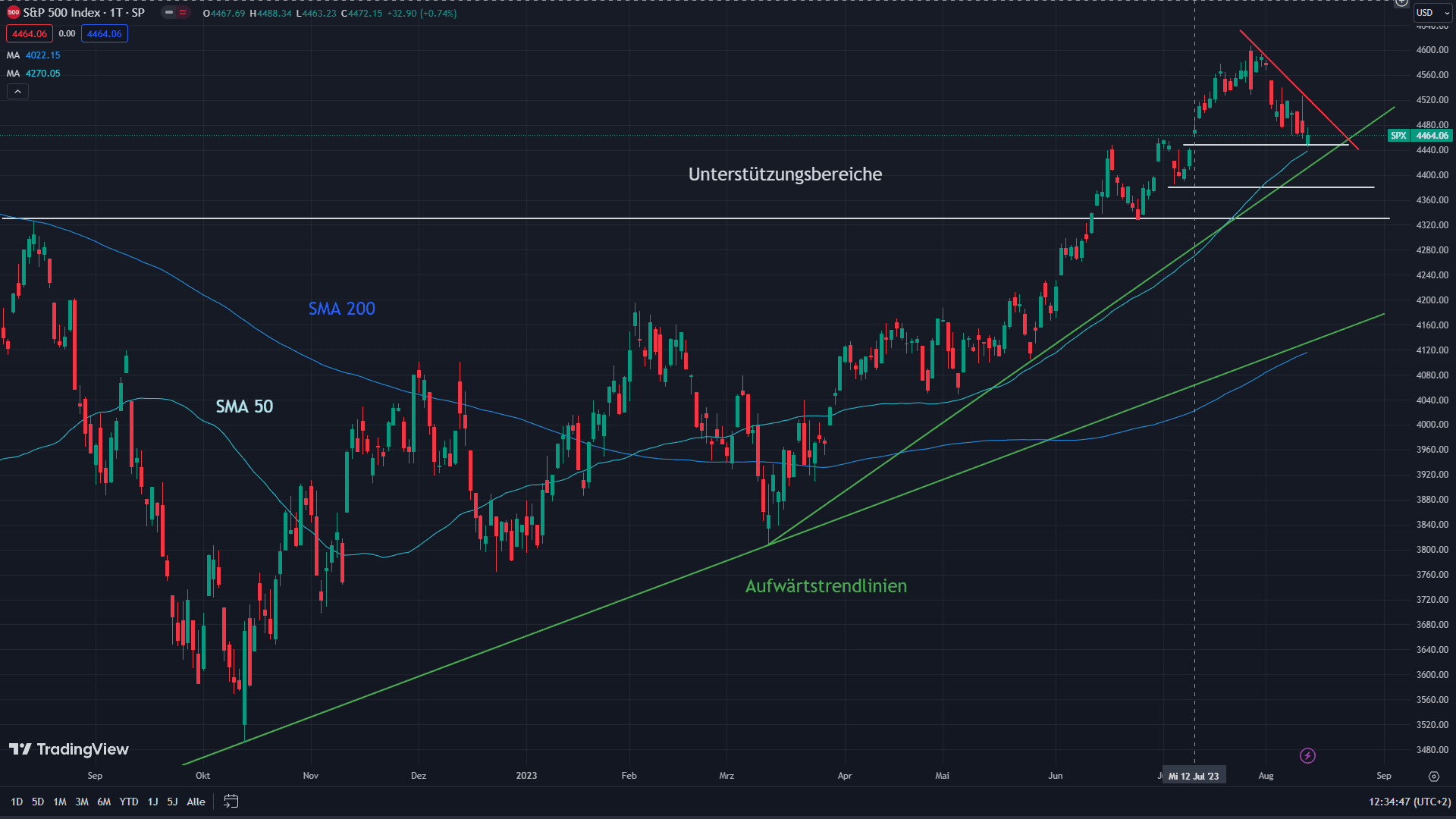Click the blue 4464.06 buy price box
The height and width of the screenshot is (819, 1456).
(105, 33)
